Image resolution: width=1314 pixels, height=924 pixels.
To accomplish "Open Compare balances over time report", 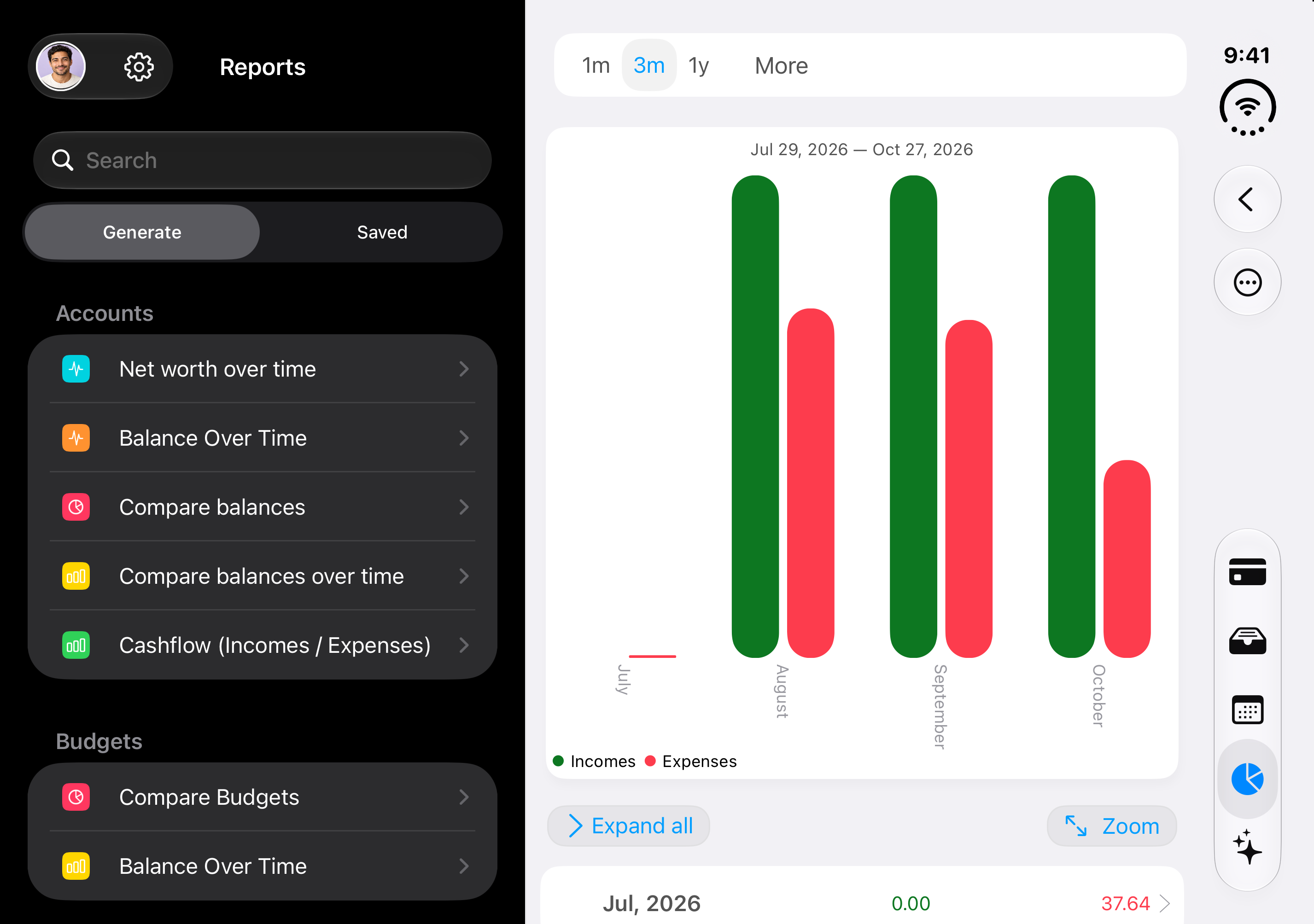I will point(262,576).
